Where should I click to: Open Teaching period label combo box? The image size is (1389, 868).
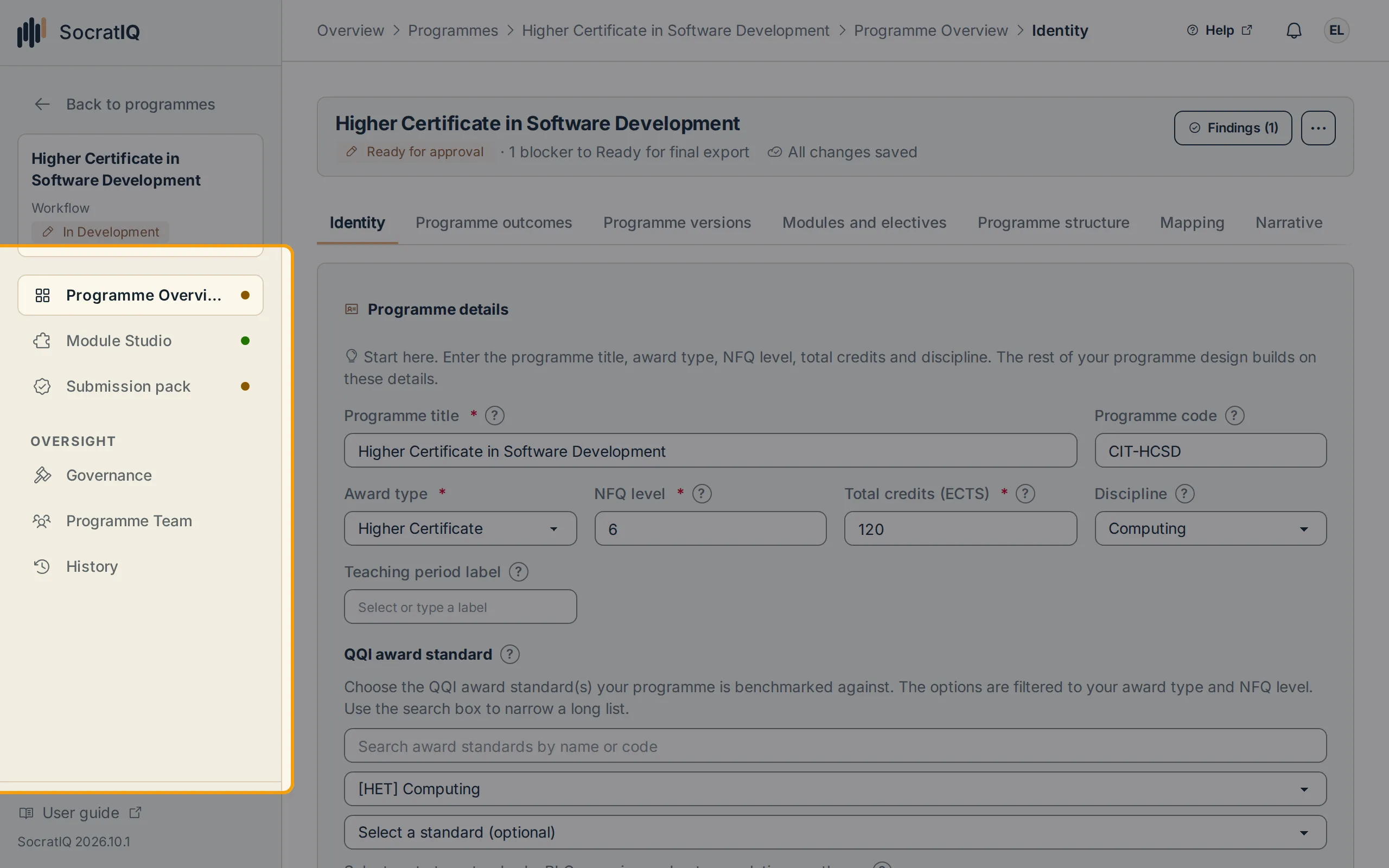pos(460,607)
